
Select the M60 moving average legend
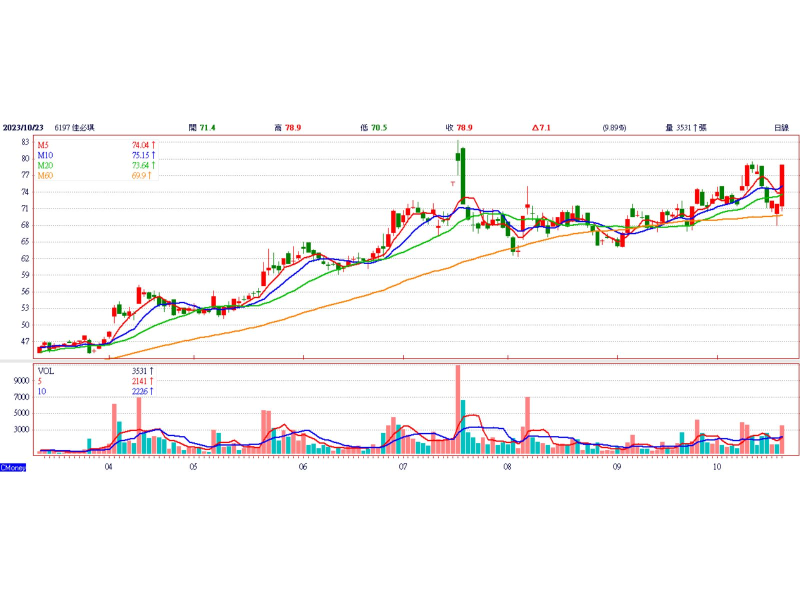coord(46,176)
